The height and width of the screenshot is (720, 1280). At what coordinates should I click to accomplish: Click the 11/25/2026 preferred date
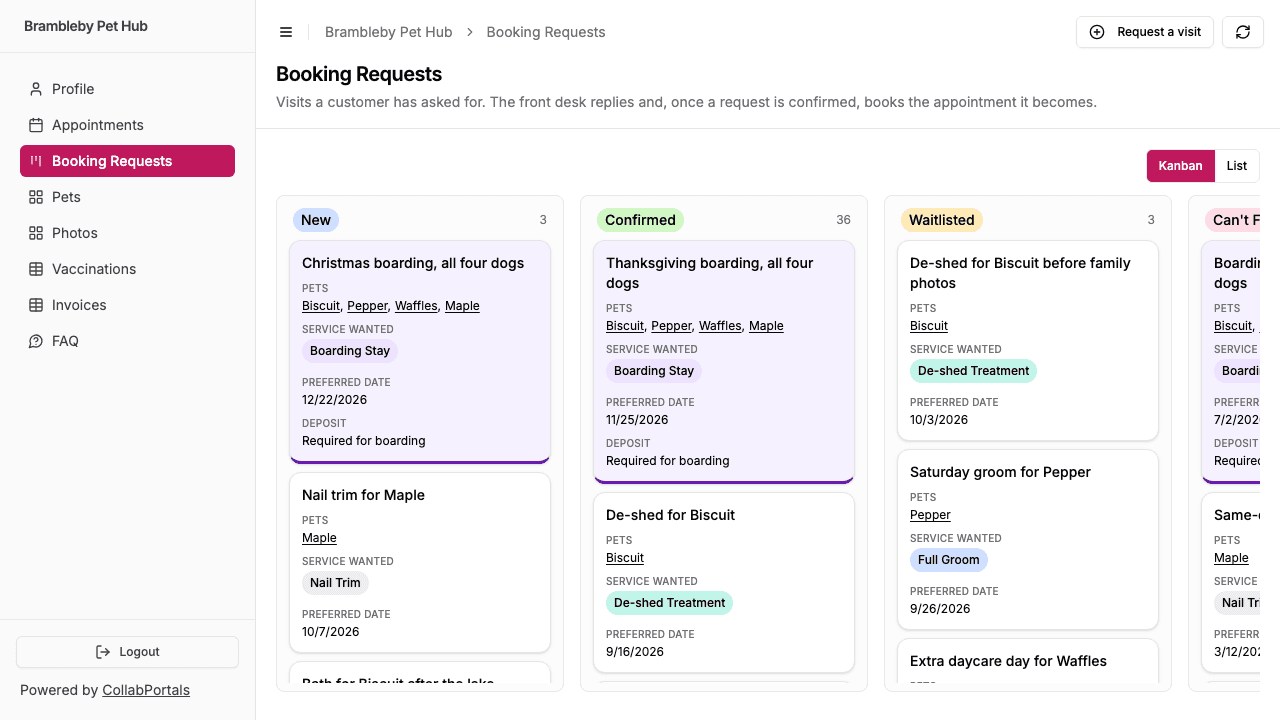(x=637, y=420)
